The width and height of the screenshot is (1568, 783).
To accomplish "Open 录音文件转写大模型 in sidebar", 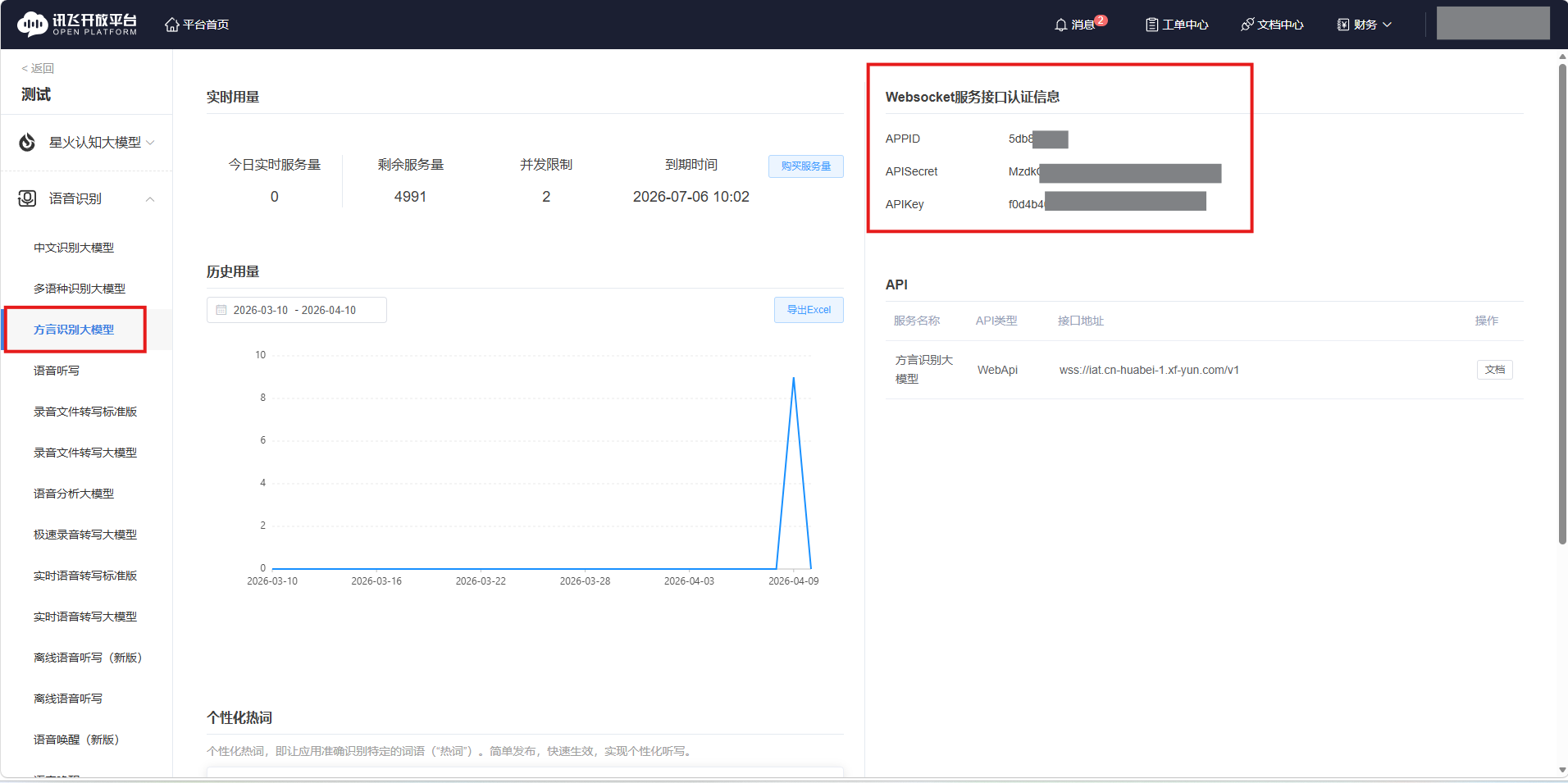I will [x=85, y=453].
